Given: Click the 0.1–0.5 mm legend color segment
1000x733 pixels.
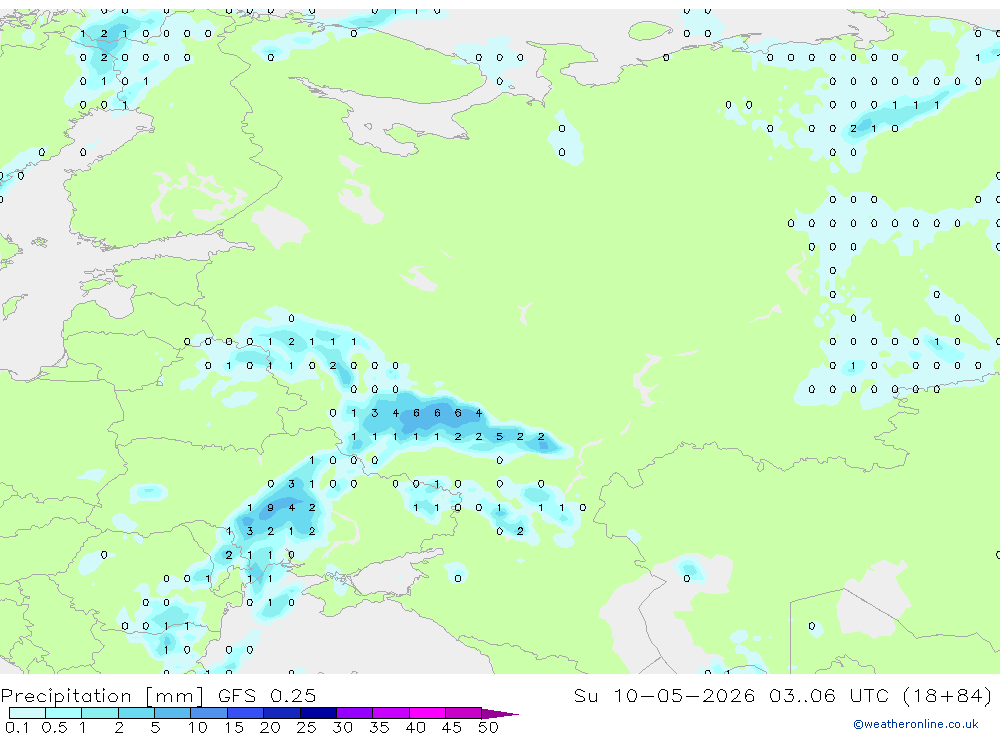Looking at the screenshot, I should point(27,713).
